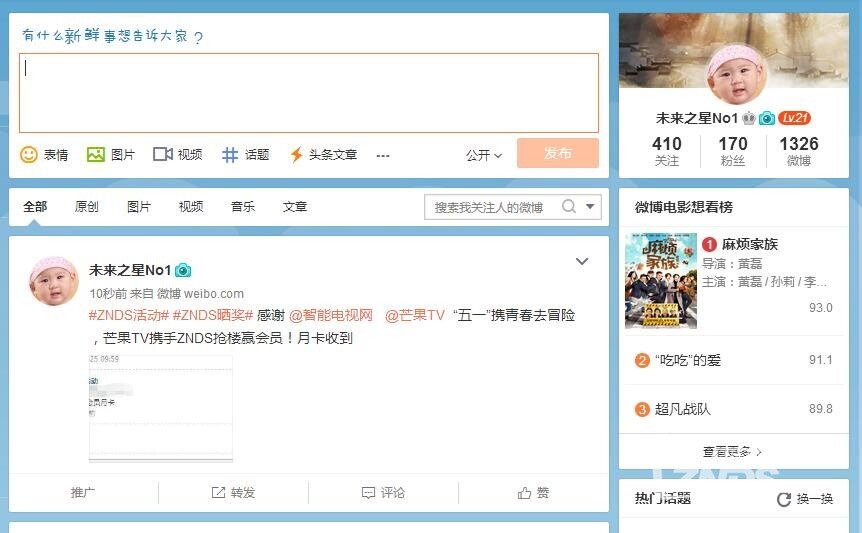Focus the new post text box

pyautogui.click(x=309, y=93)
